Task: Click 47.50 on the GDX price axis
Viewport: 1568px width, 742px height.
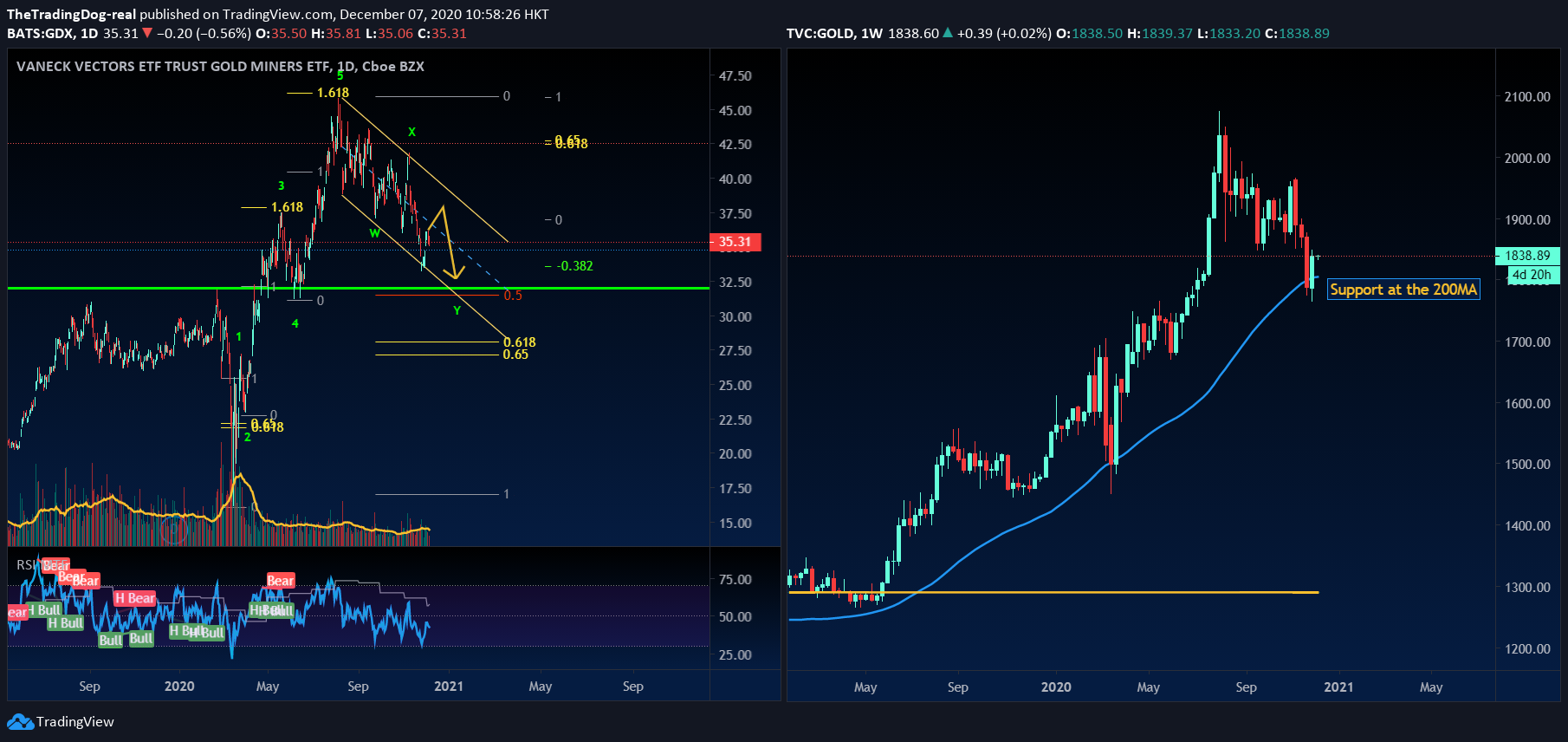Action: 735,76
